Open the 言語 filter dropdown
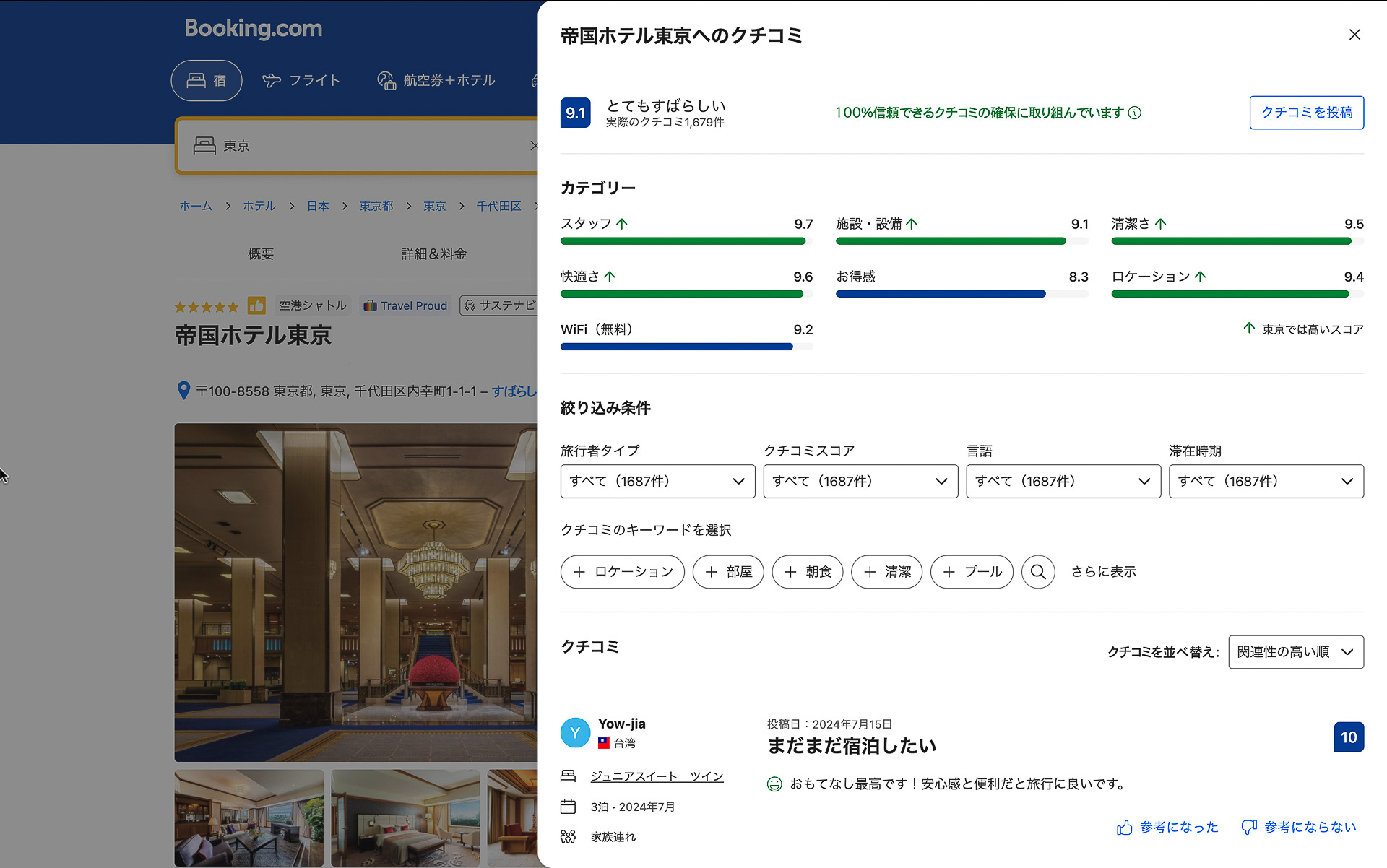 1063,481
